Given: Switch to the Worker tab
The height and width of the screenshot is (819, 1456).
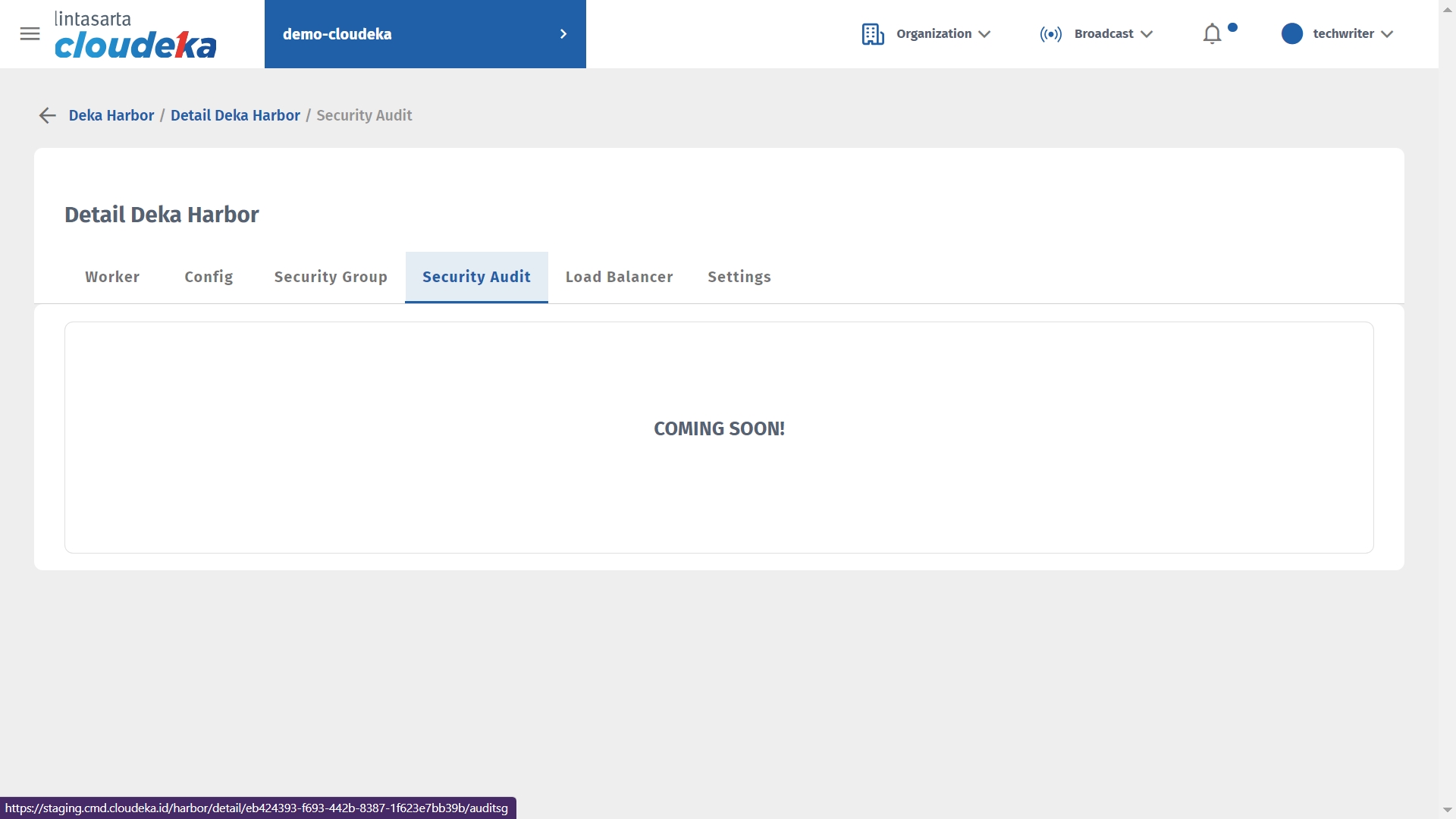Looking at the screenshot, I should (x=112, y=277).
